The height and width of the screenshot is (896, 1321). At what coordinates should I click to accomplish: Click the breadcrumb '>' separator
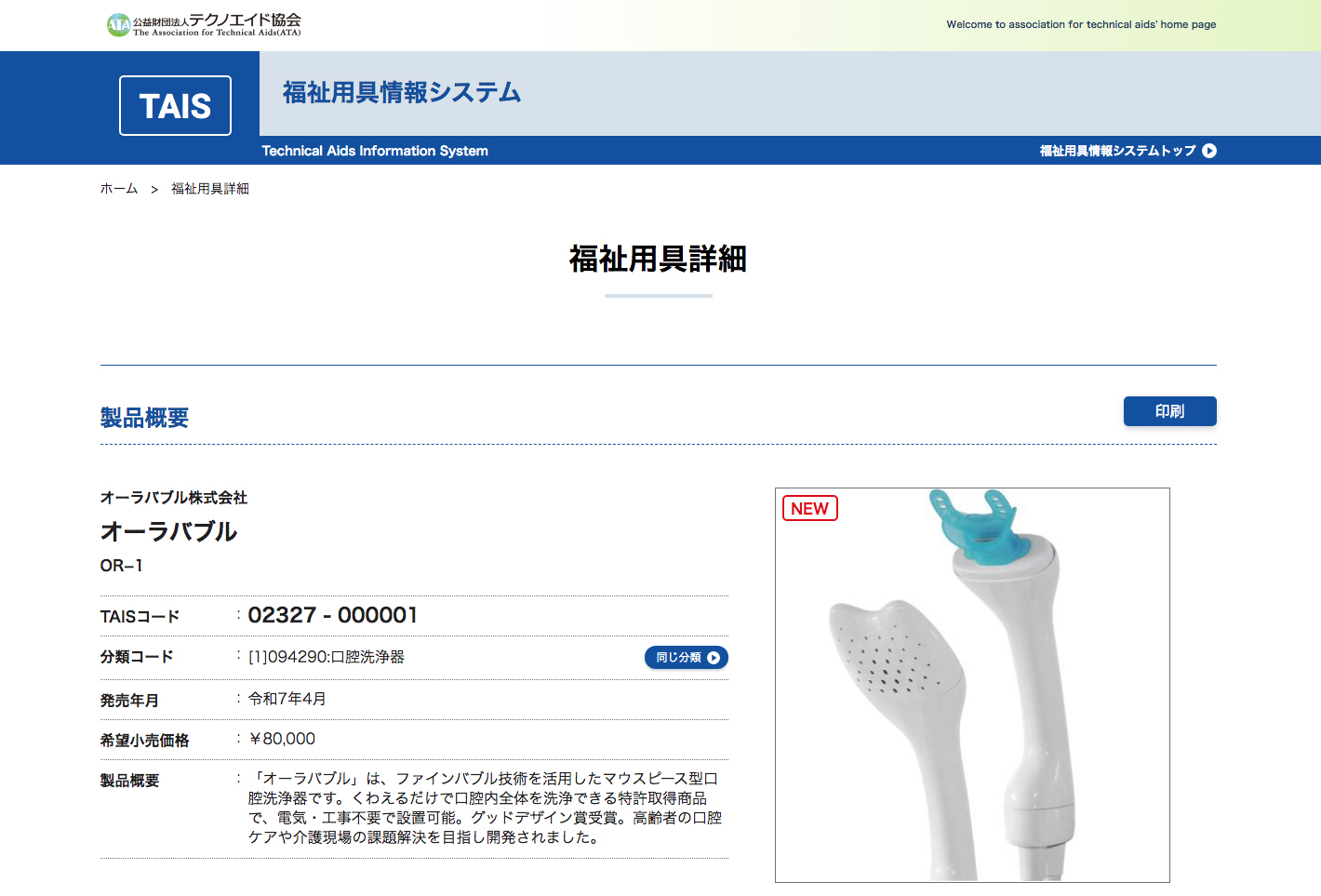click(x=154, y=189)
